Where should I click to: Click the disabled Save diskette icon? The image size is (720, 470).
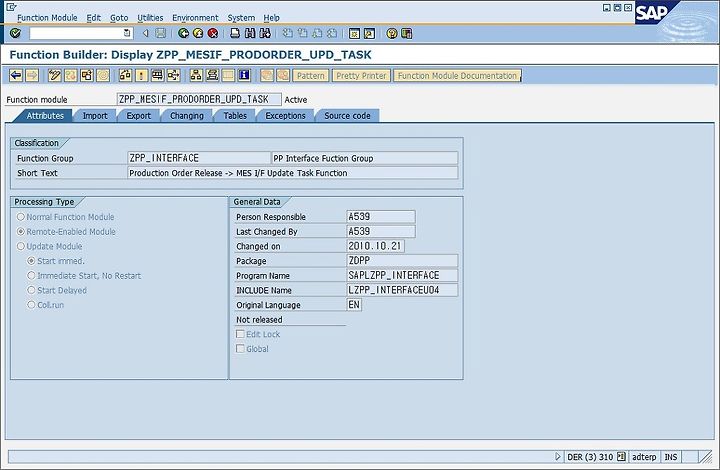pyautogui.click(x=160, y=33)
